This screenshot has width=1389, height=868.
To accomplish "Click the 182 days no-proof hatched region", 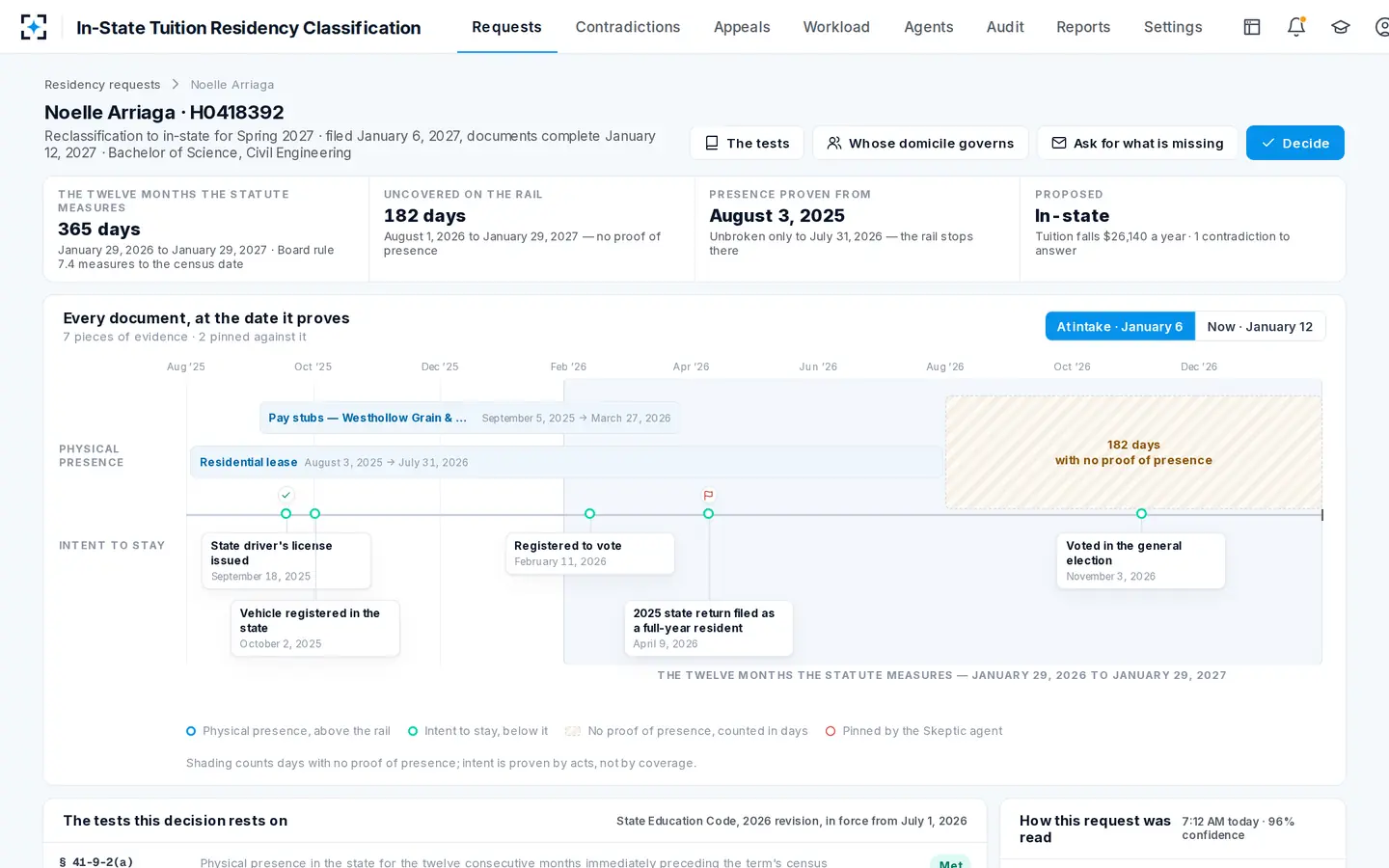I will [x=1133, y=452].
